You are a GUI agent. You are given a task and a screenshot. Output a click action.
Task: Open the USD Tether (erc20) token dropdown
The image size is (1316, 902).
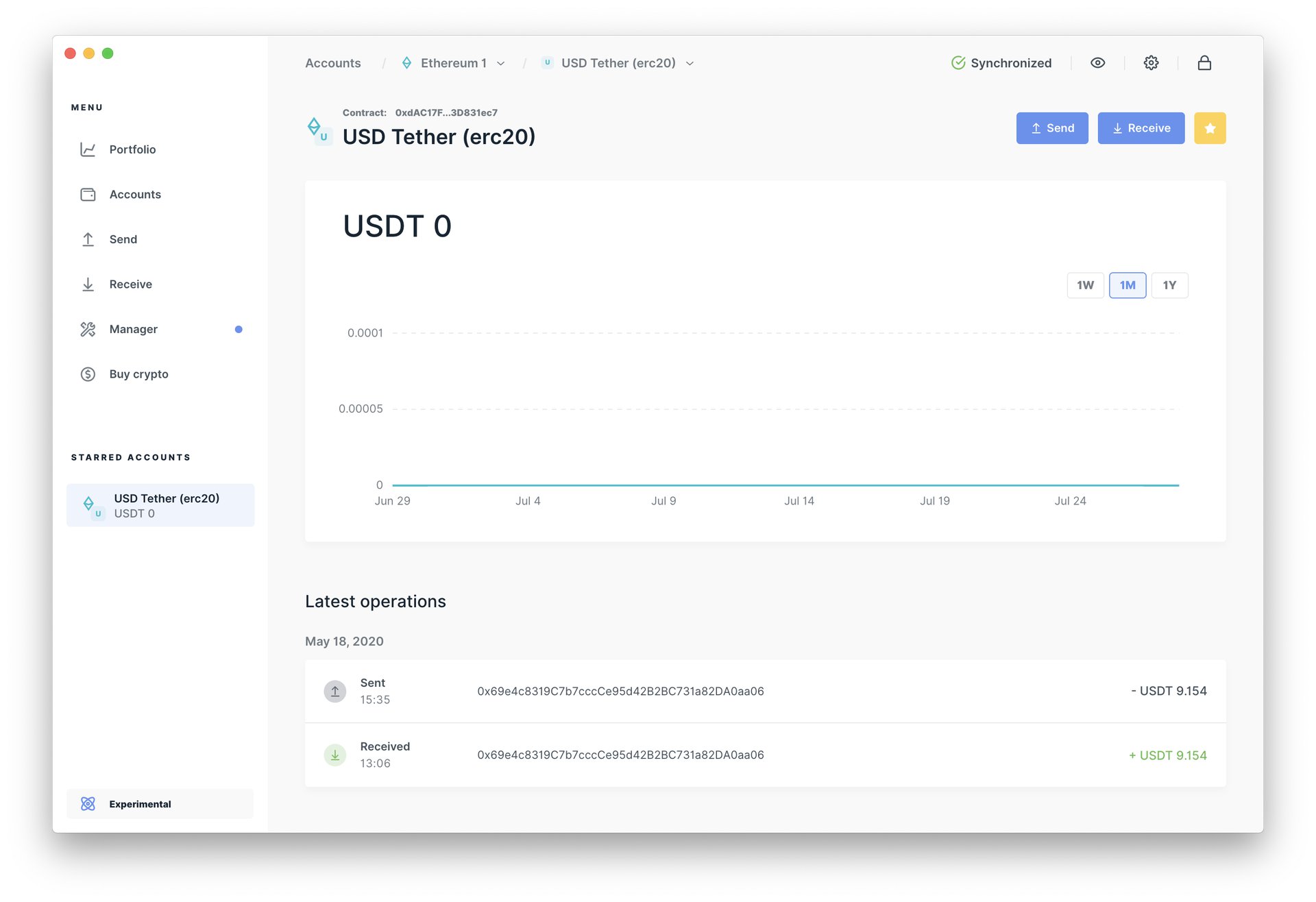(x=690, y=64)
